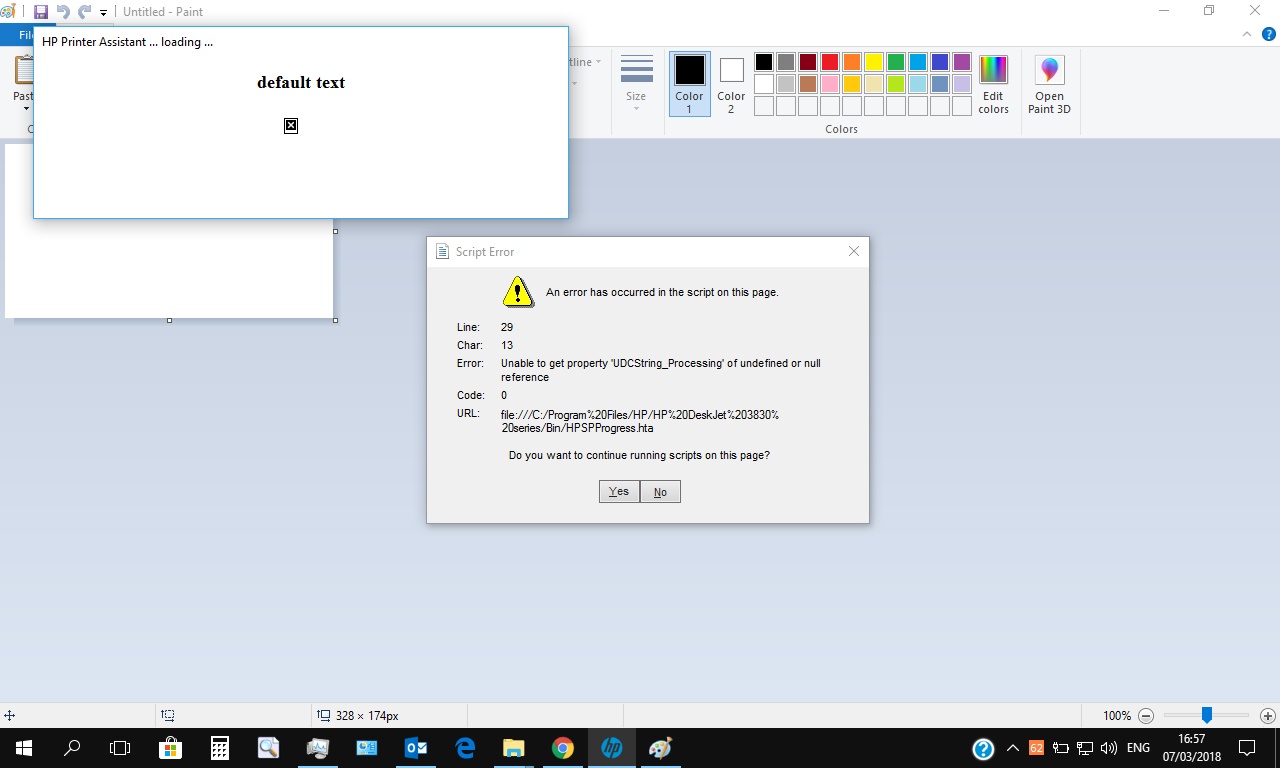Select the blue-gray color swatch

coord(940,84)
